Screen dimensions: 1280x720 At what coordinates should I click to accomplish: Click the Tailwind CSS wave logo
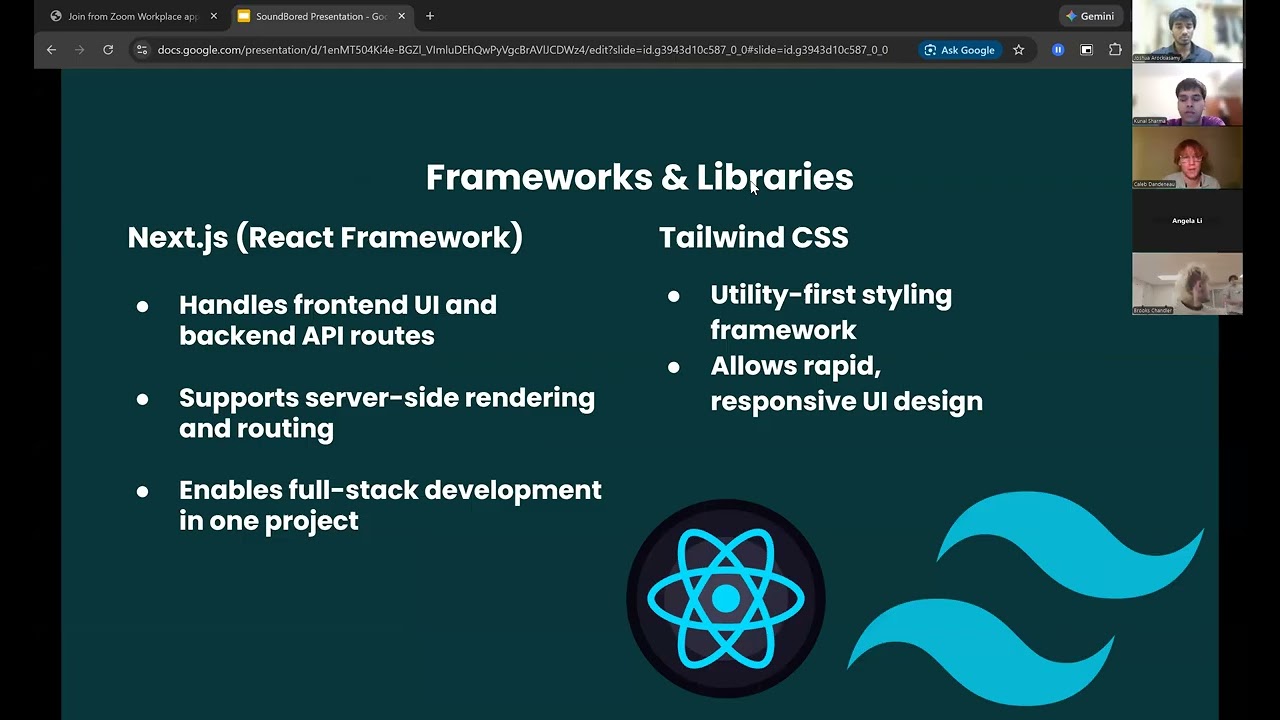[1025, 598]
